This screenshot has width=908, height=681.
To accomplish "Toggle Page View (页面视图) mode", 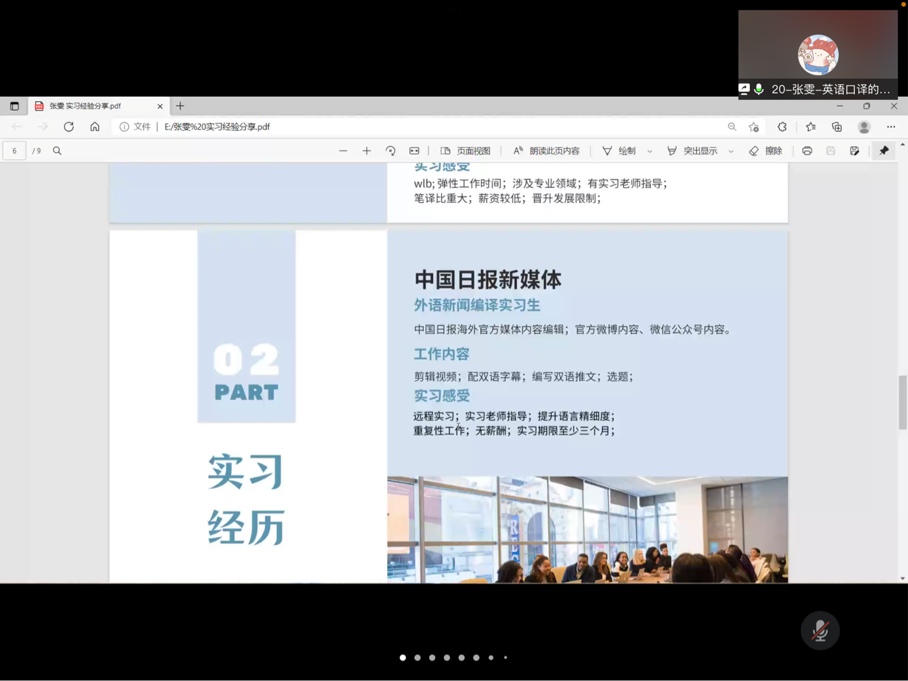I will point(466,151).
